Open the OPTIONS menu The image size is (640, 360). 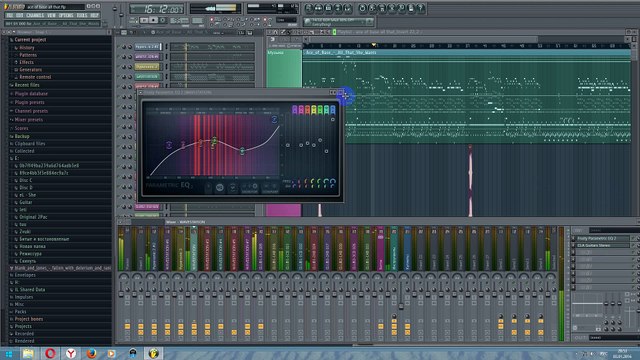click(x=66, y=16)
